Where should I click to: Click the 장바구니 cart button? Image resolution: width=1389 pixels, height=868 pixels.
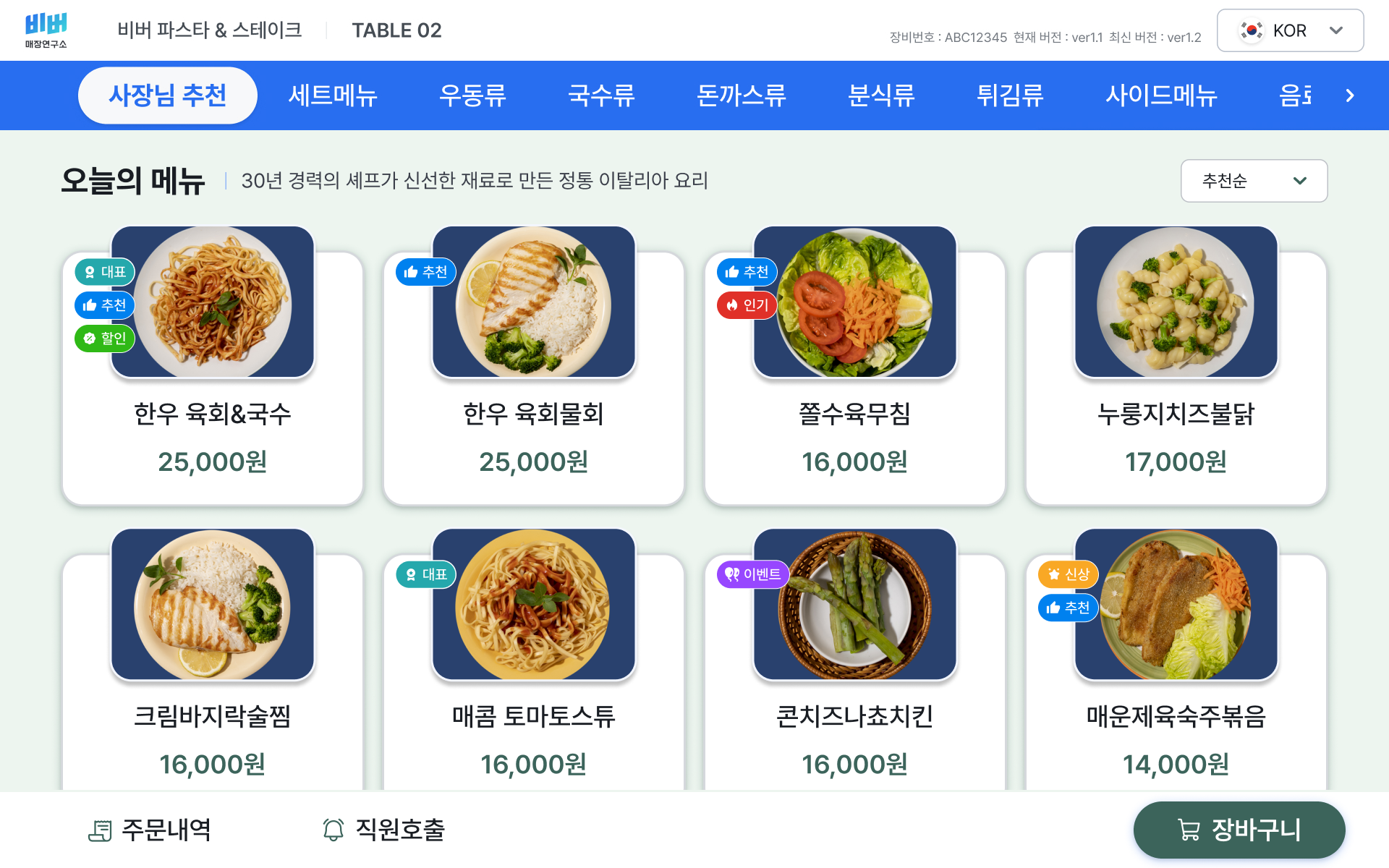point(1239,830)
